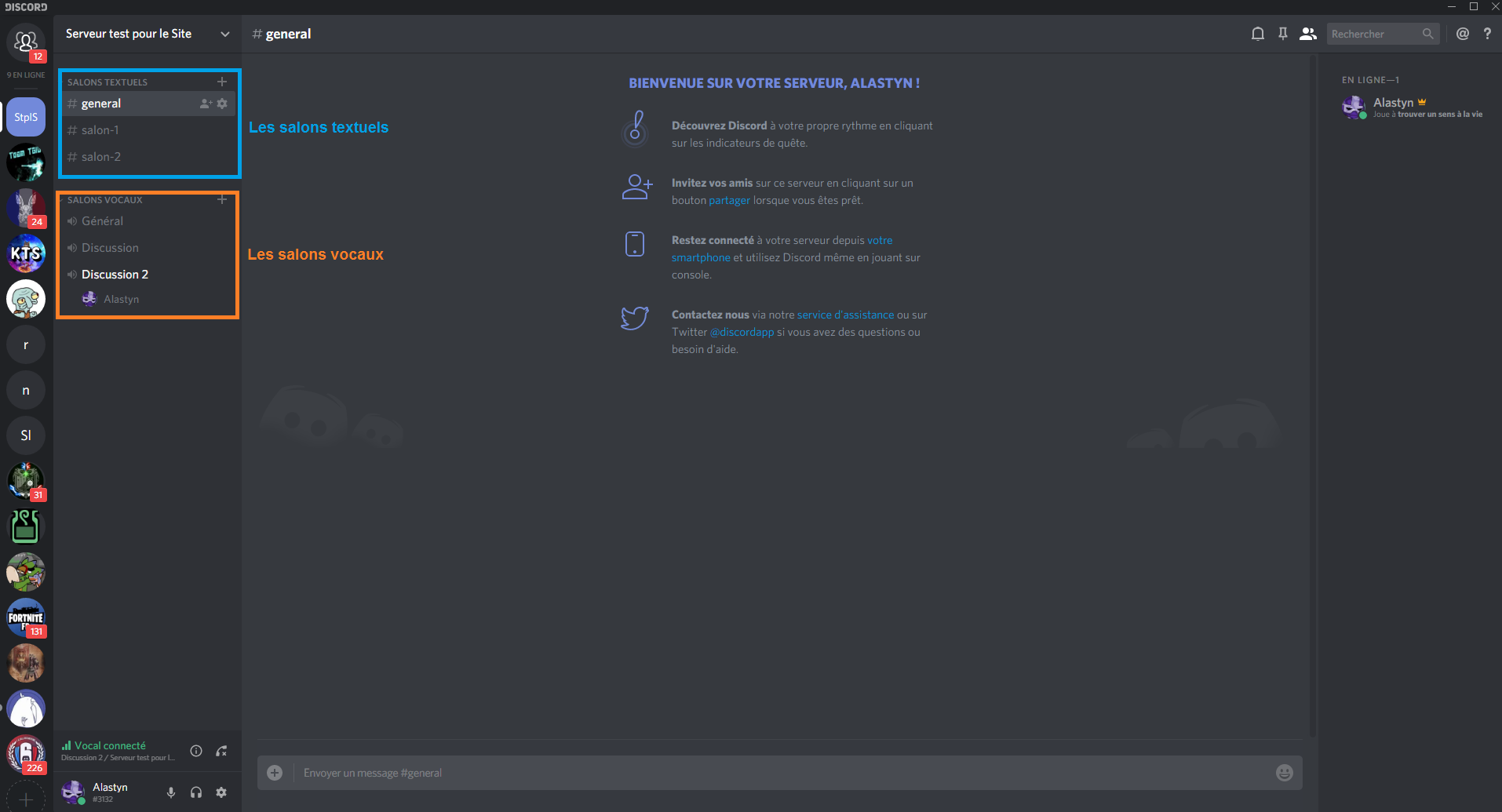
Task: Toggle microphone mute
Action: (171, 792)
